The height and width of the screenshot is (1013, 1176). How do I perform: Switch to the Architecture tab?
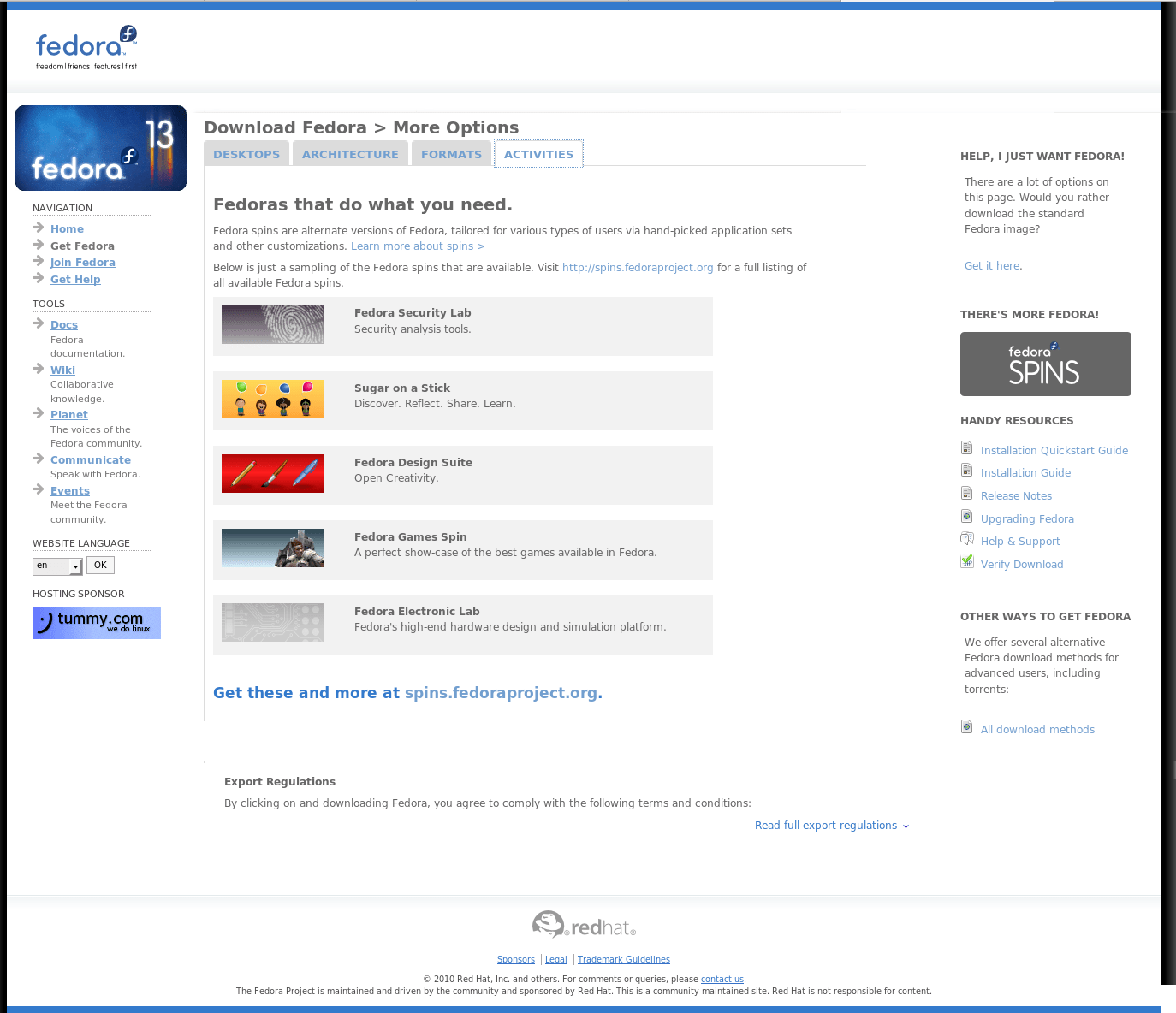[x=350, y=154]
